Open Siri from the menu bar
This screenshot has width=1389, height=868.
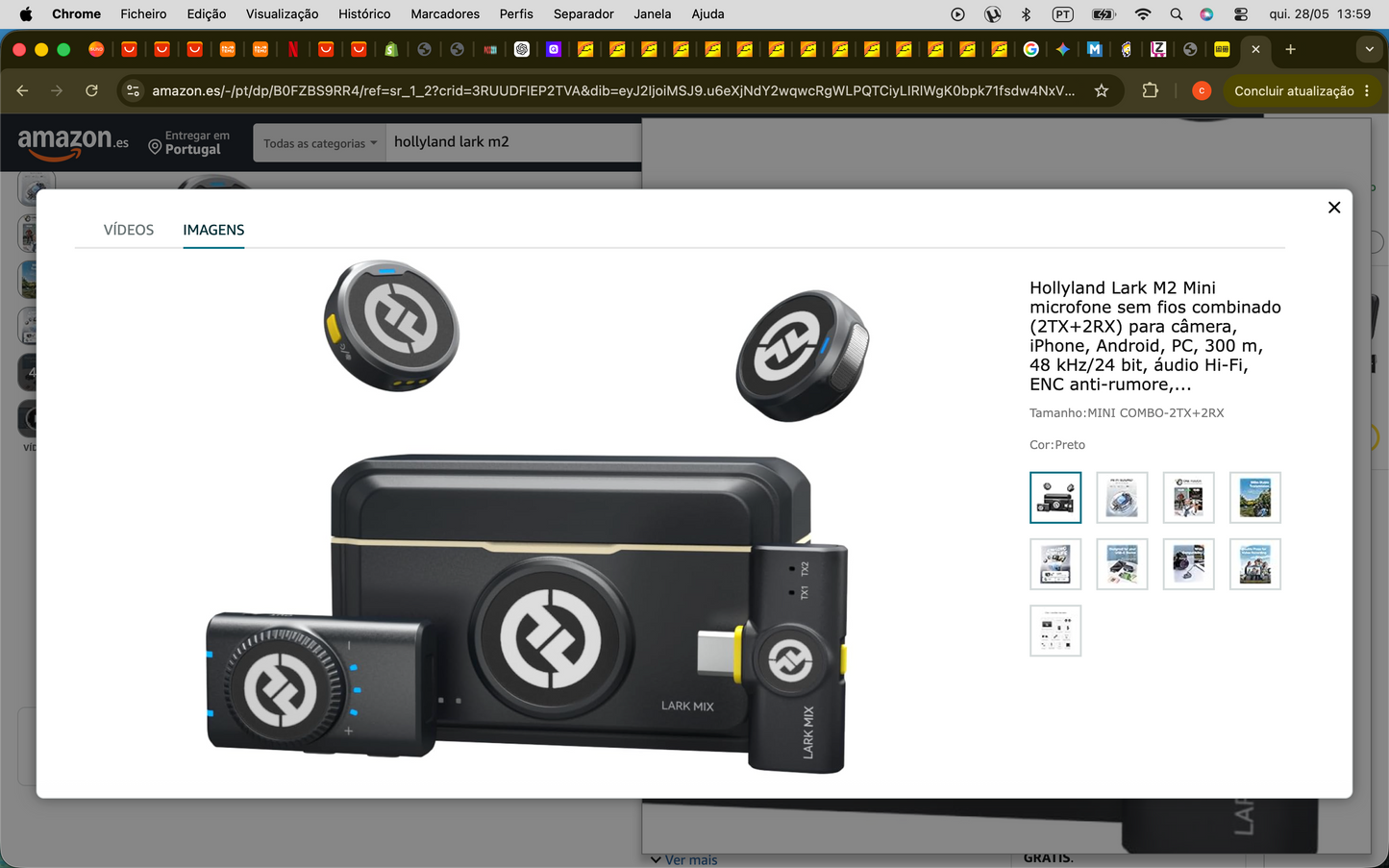[x=1206, y=13]
